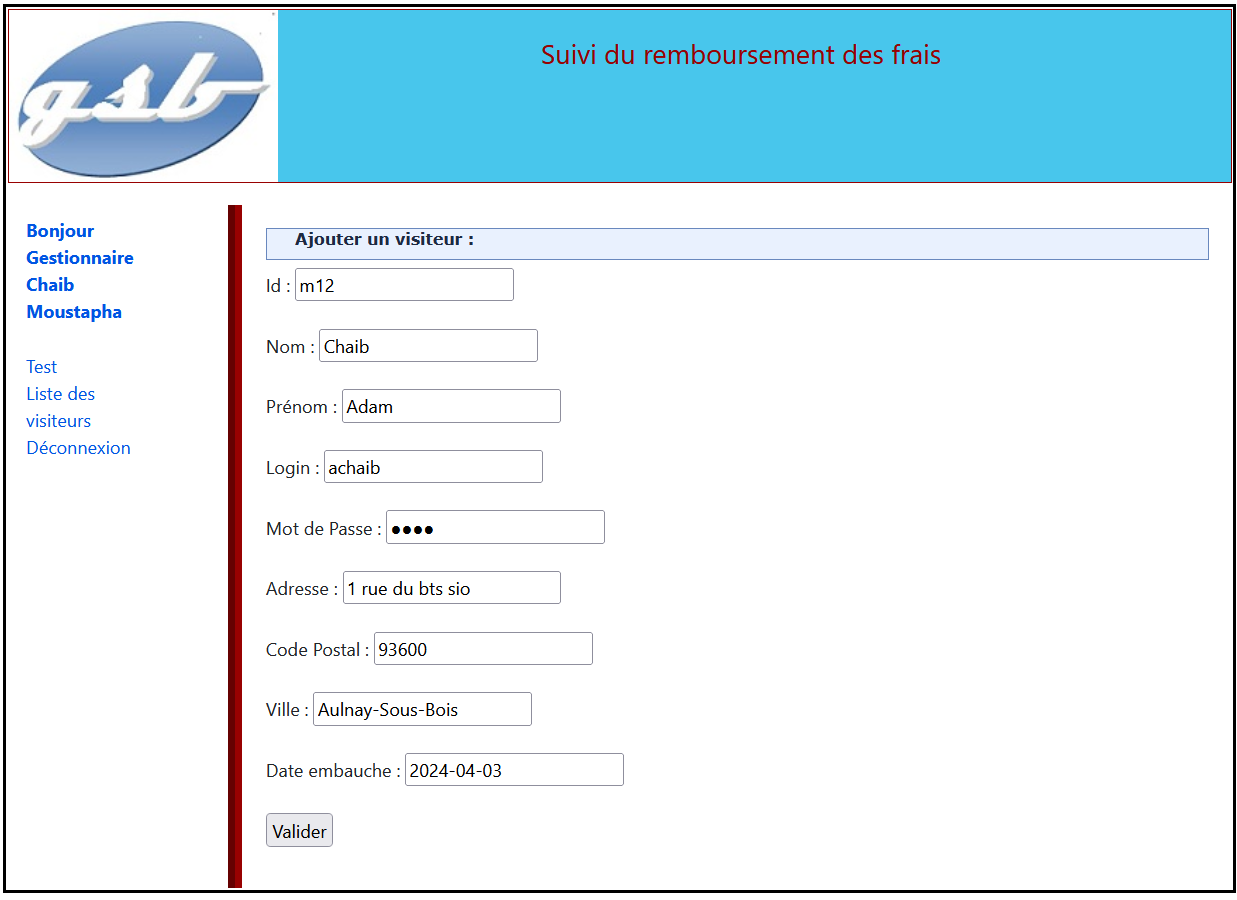
Task: Click the Ville field with Aulnay-Sous-Bois
Action: [x=422, y=710]
